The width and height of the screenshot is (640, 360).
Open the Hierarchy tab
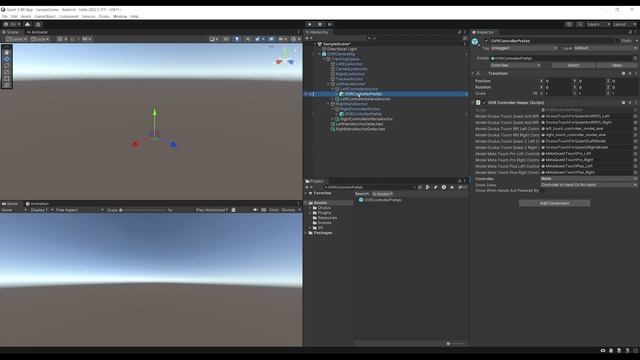pos(317,32)
